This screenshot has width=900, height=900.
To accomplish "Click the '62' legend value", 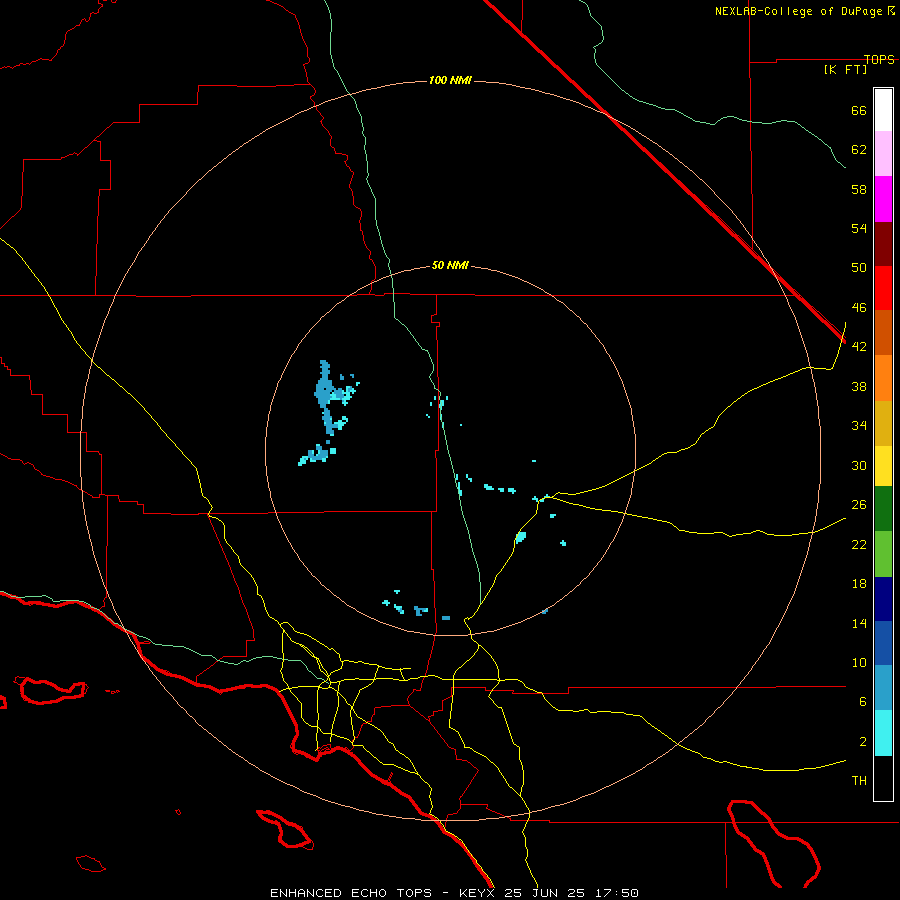I will 859,150.
